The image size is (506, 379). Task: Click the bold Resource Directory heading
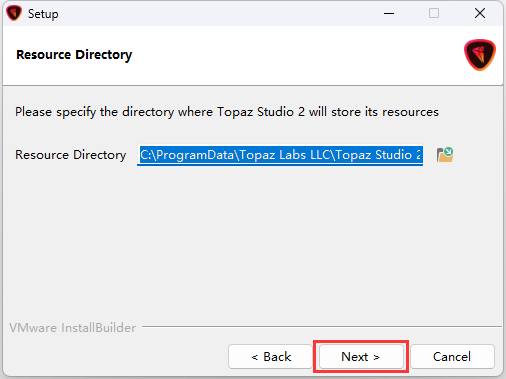pyautogui.click(x=74, y=55)
